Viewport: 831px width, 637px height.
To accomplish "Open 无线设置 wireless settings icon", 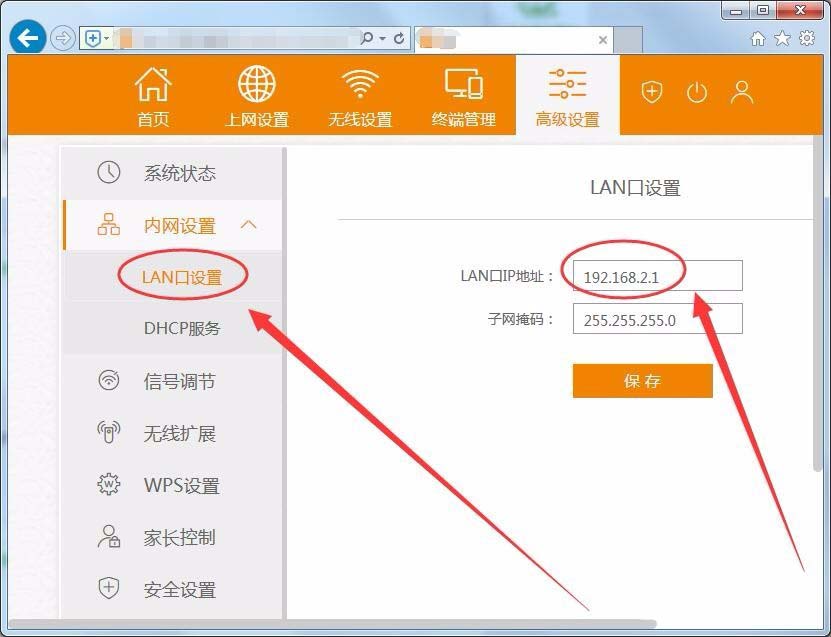I will (x=359, y=83).
